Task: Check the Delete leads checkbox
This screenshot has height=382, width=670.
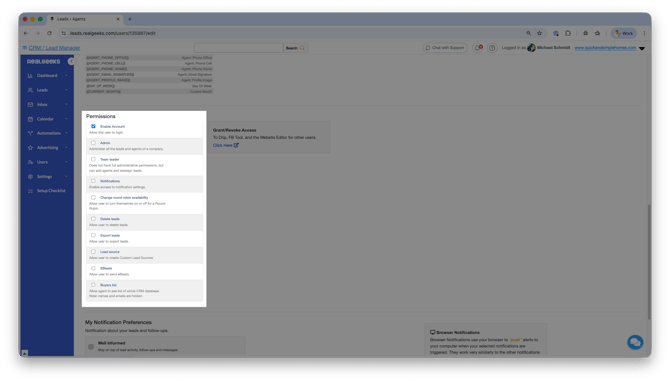Action: tap(93, 219)
